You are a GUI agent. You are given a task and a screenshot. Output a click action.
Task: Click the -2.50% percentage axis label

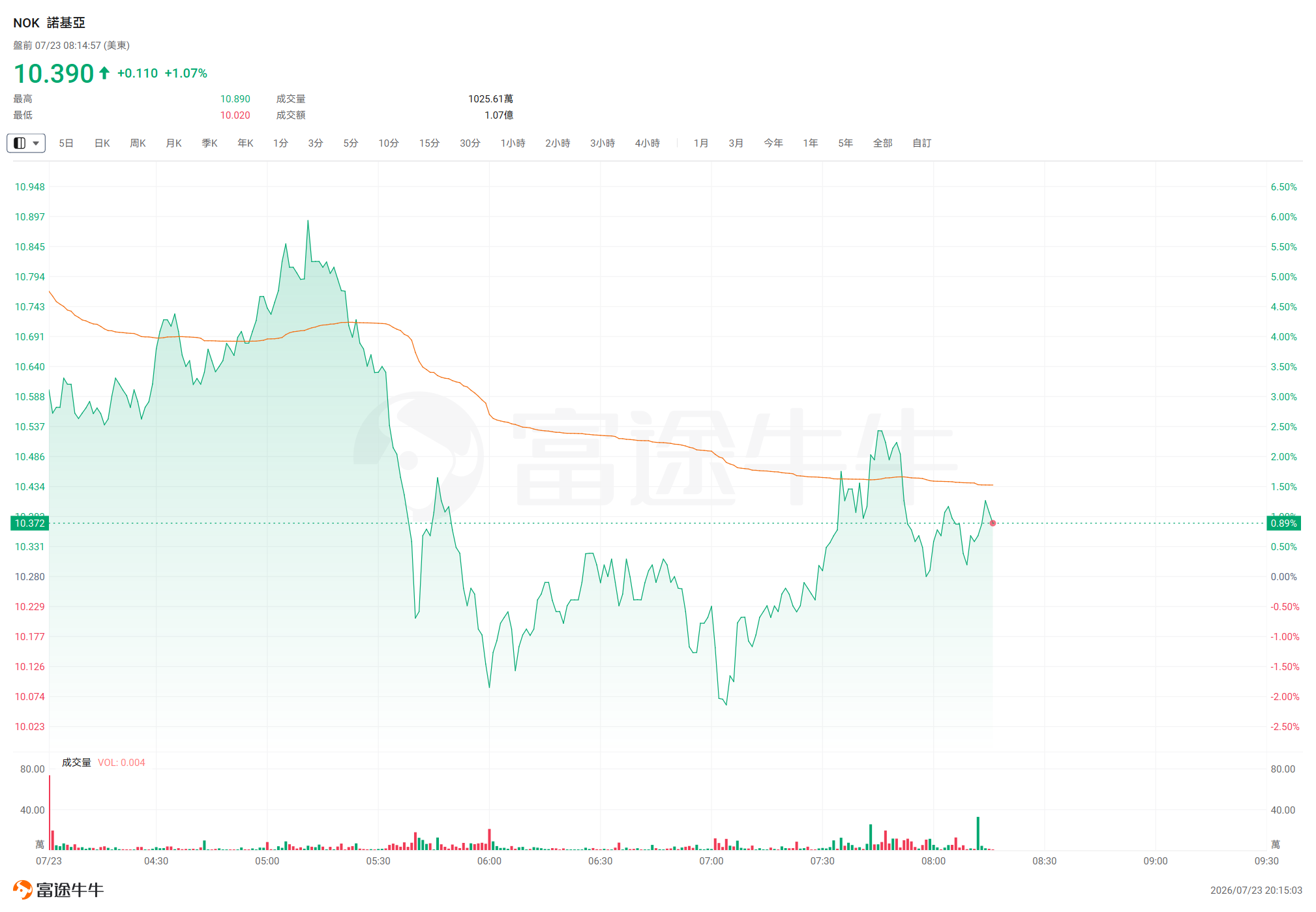tap(1285, 727)
